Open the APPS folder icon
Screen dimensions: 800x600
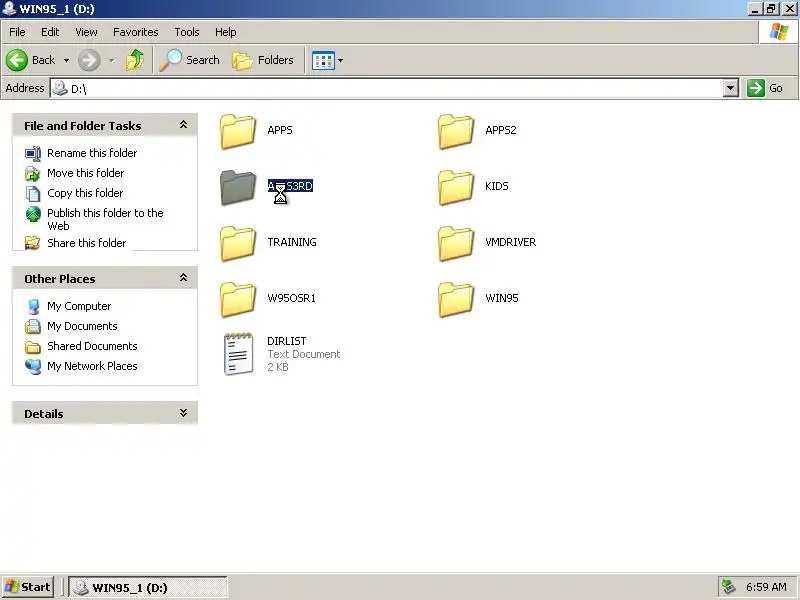[238, 131]
